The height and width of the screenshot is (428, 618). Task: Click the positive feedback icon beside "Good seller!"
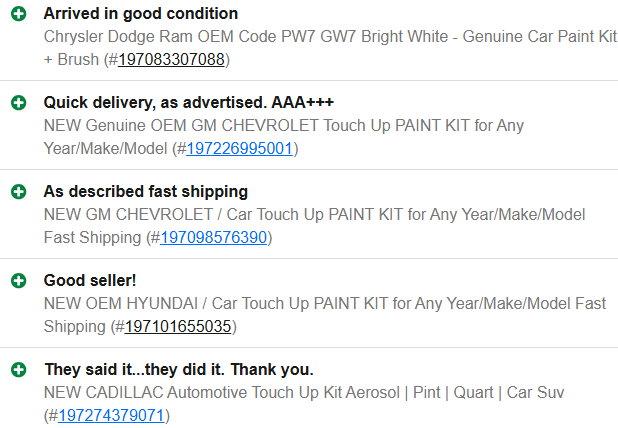[x=17, y=281]
